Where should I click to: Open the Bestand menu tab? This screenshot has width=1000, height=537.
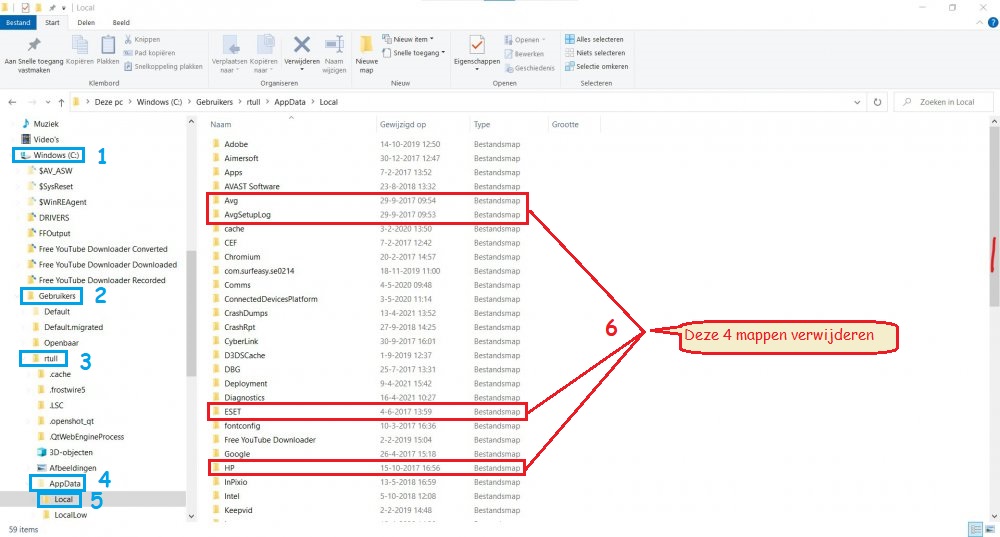(20, 21)
